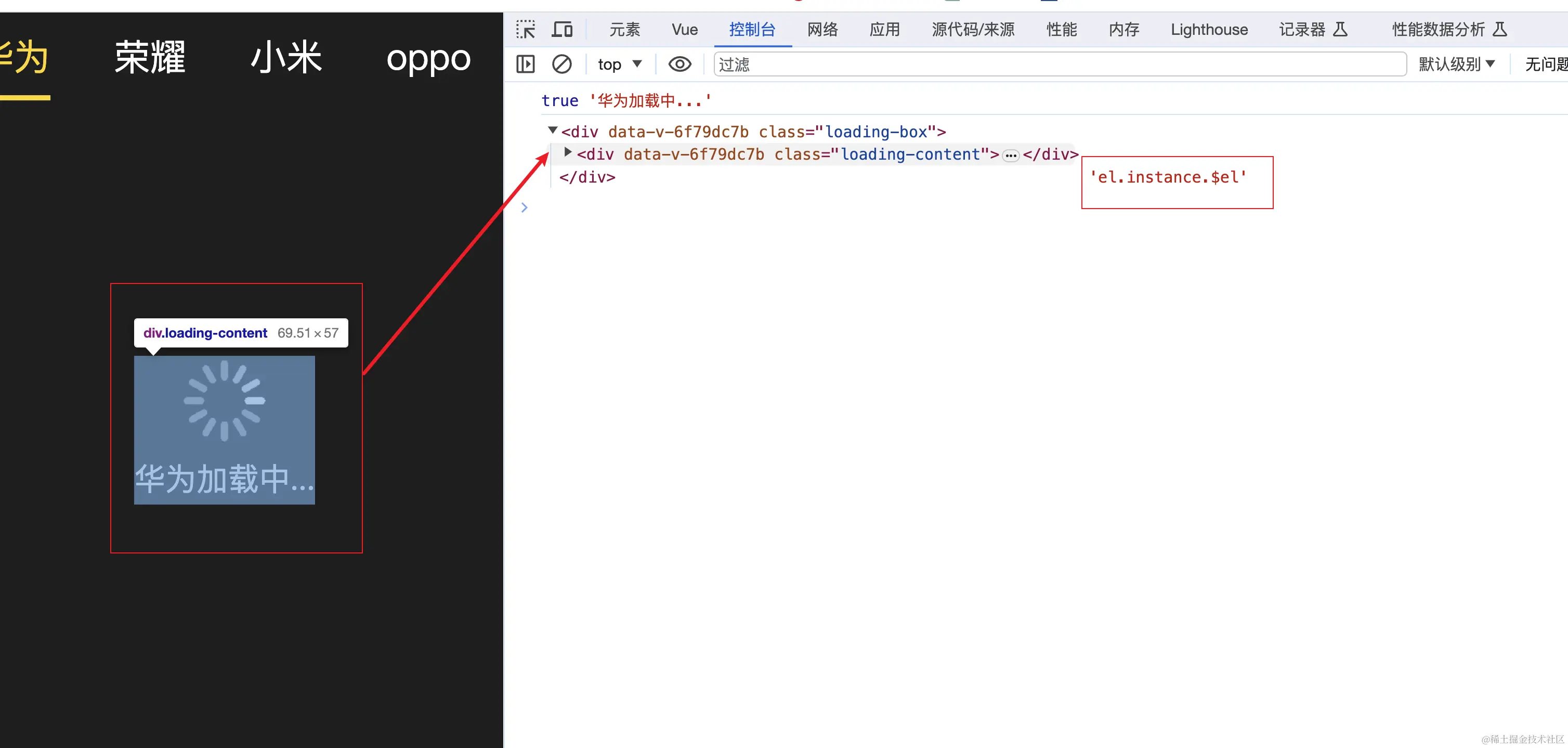
Task: Activate the inspect element picker icon
Action: click(525, 29)
